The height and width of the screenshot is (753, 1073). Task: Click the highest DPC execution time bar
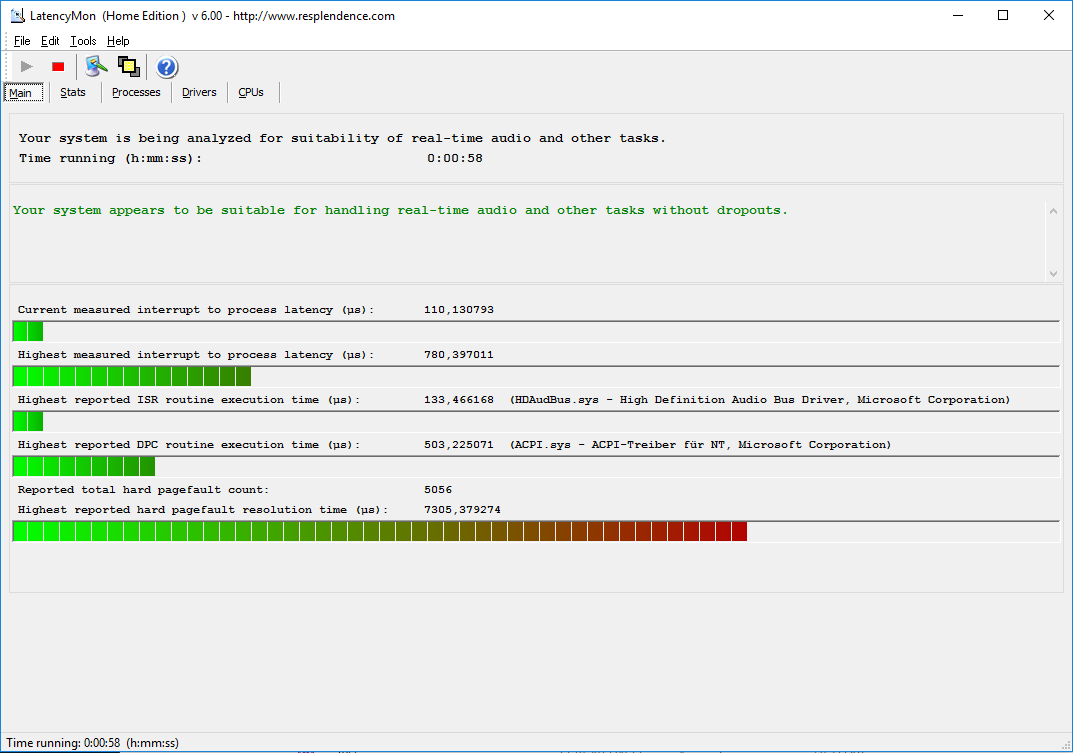(x=536, y=467)
